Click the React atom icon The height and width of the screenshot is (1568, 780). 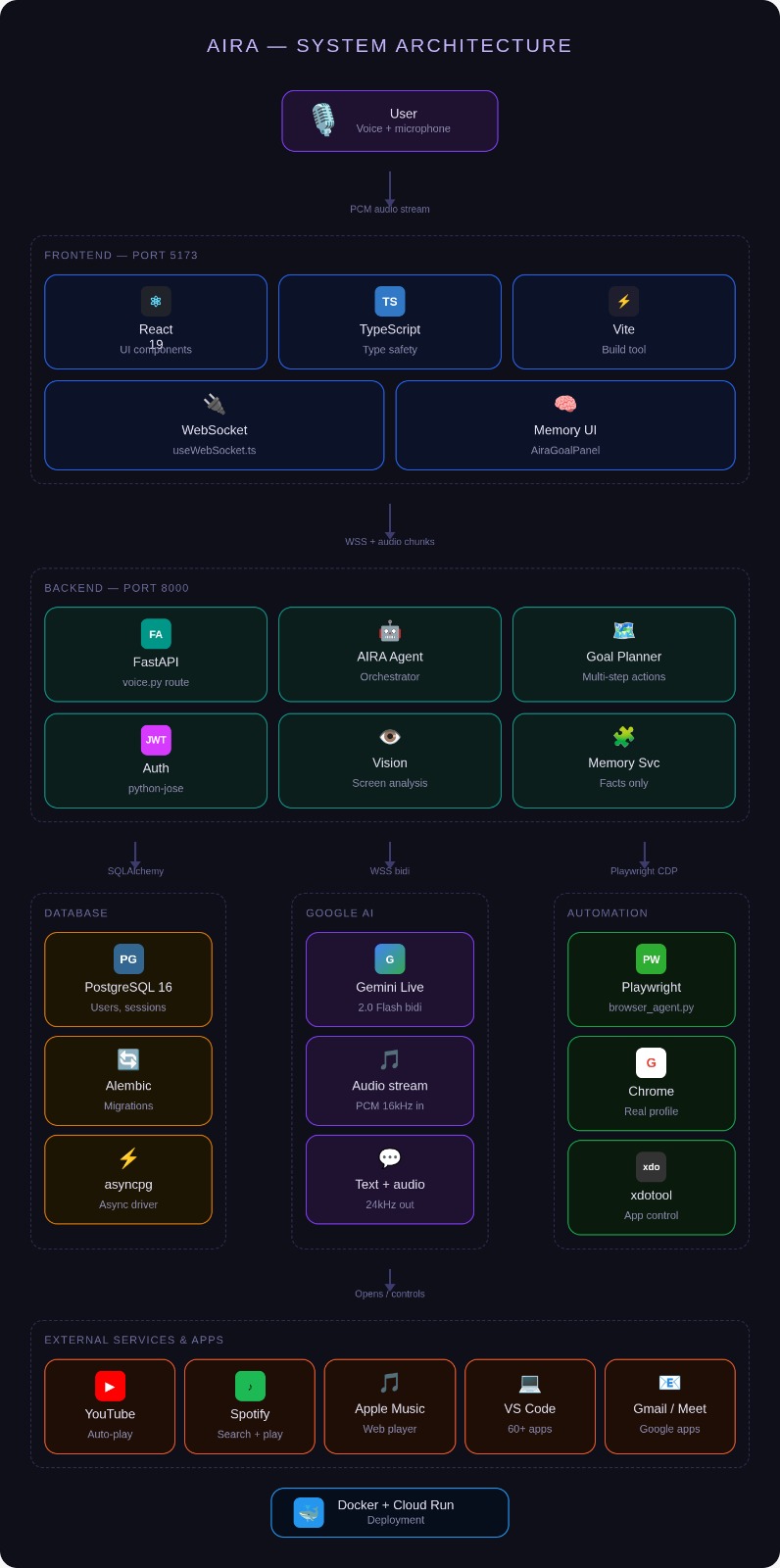156,302
